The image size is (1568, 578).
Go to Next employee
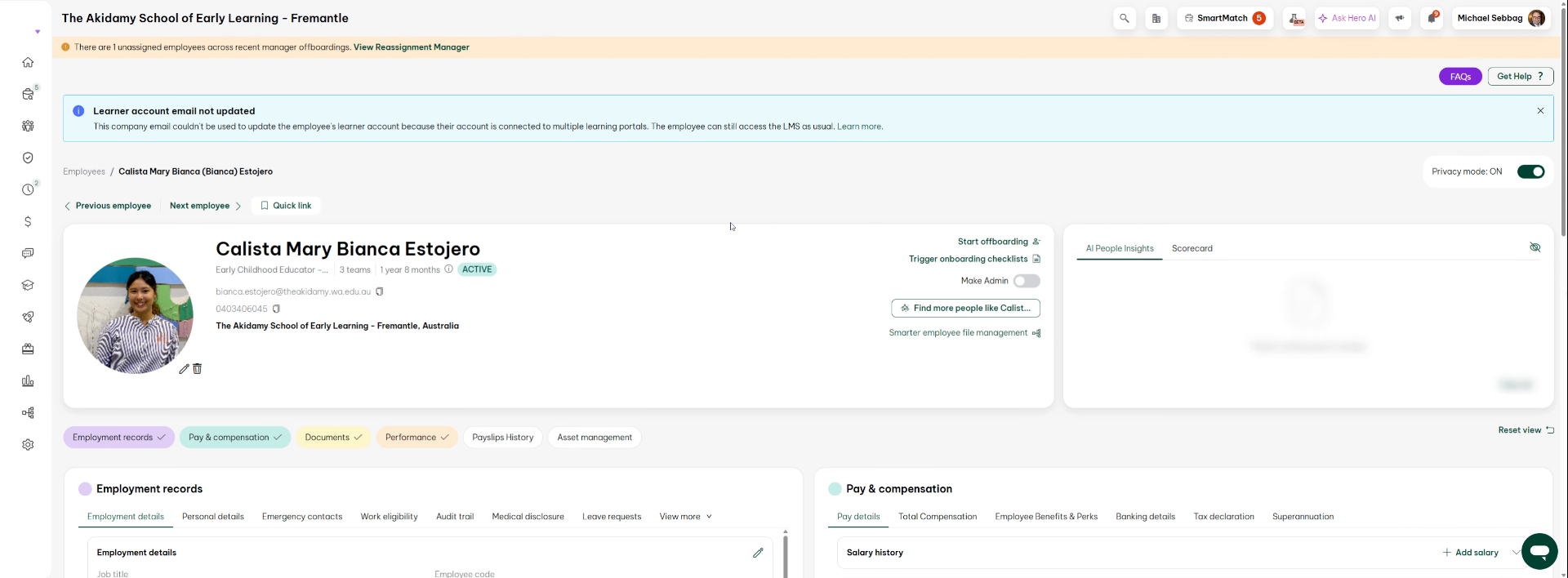205,206
